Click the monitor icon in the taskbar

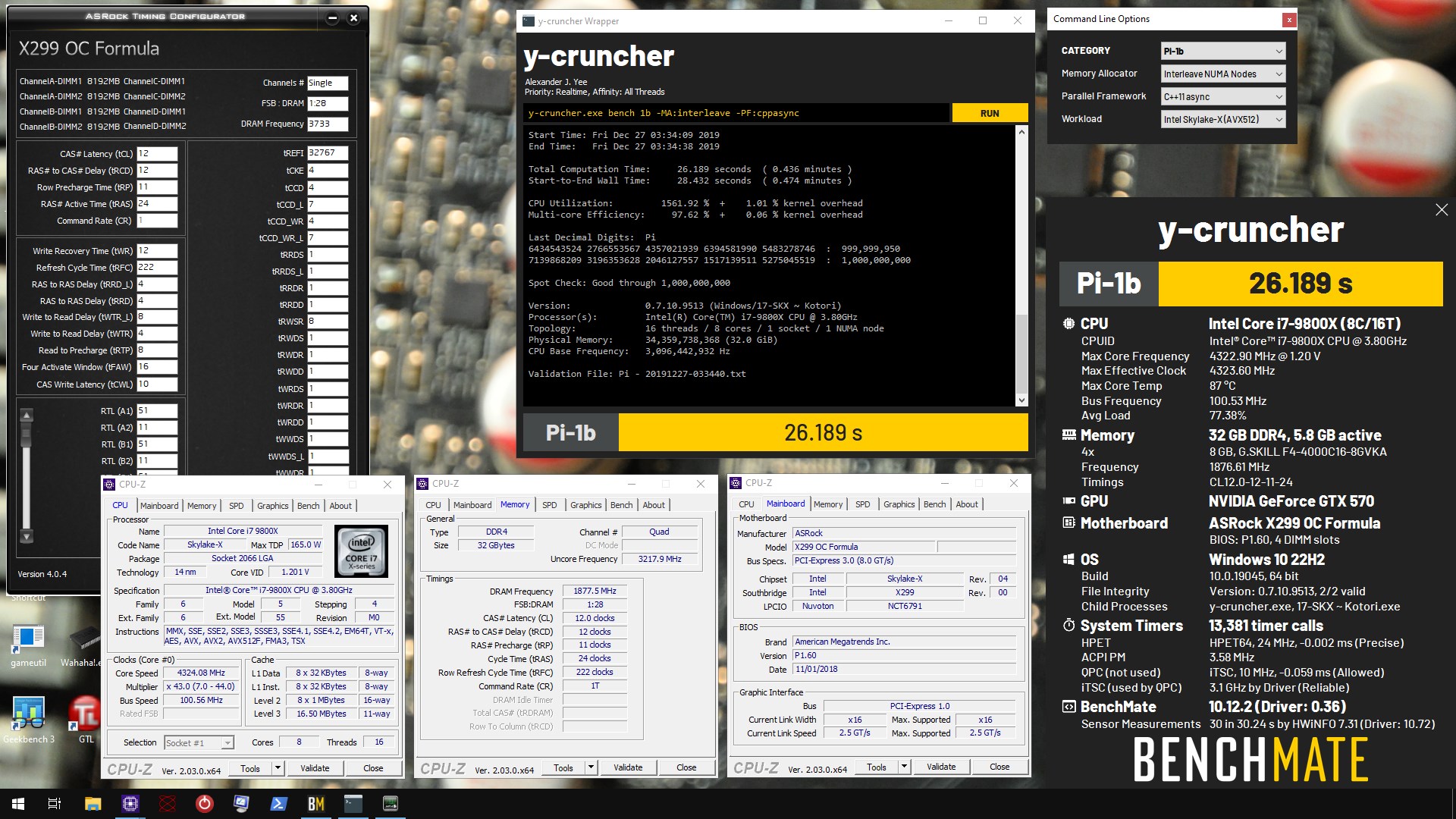[x=241, y=804]
